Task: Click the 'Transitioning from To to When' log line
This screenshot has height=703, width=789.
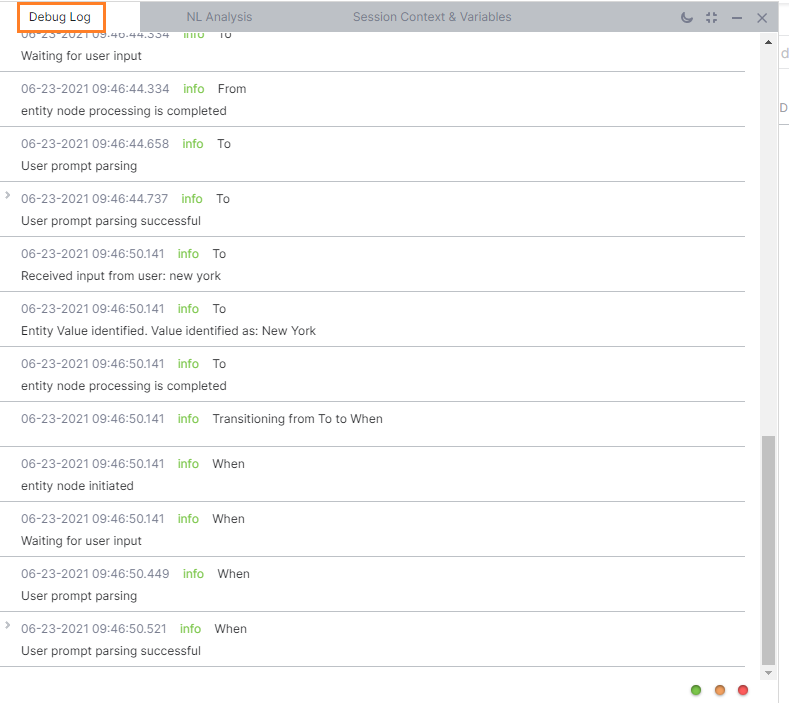Action: 297,419
